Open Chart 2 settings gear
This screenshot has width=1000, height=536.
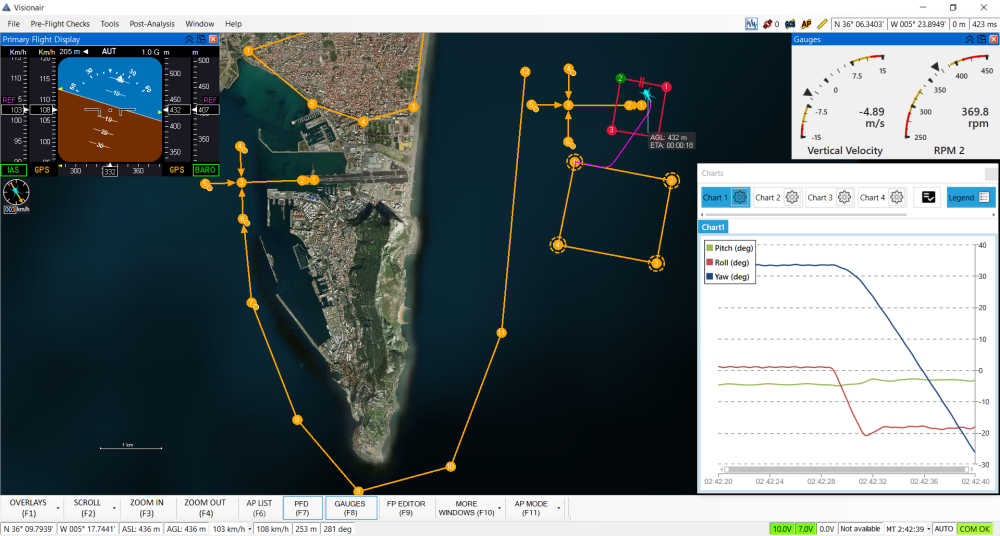pos(792,198)
